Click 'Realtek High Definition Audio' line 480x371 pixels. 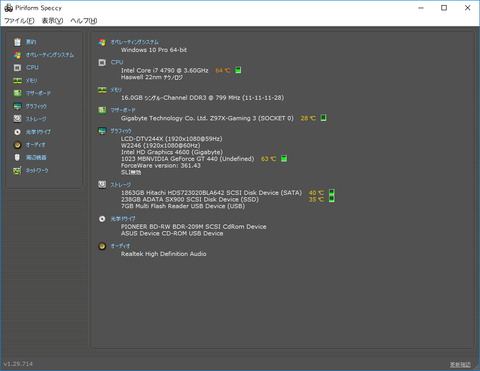click(163, 254)
